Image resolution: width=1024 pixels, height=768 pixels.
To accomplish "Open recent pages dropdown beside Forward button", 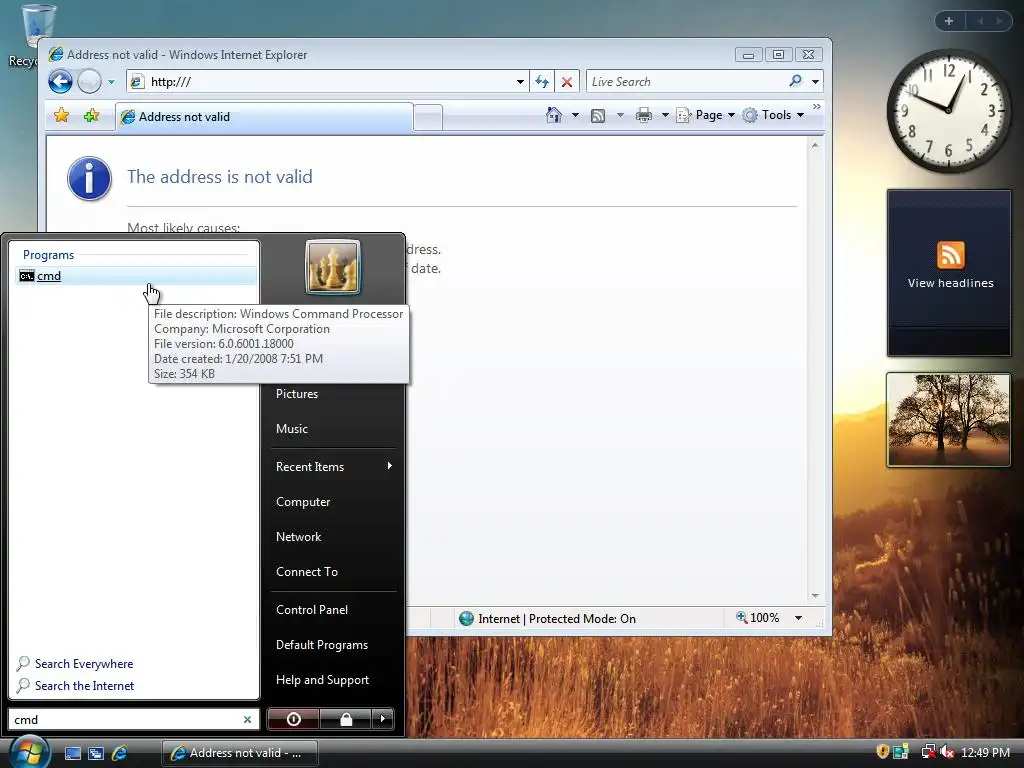I will [x=111, y=82].
